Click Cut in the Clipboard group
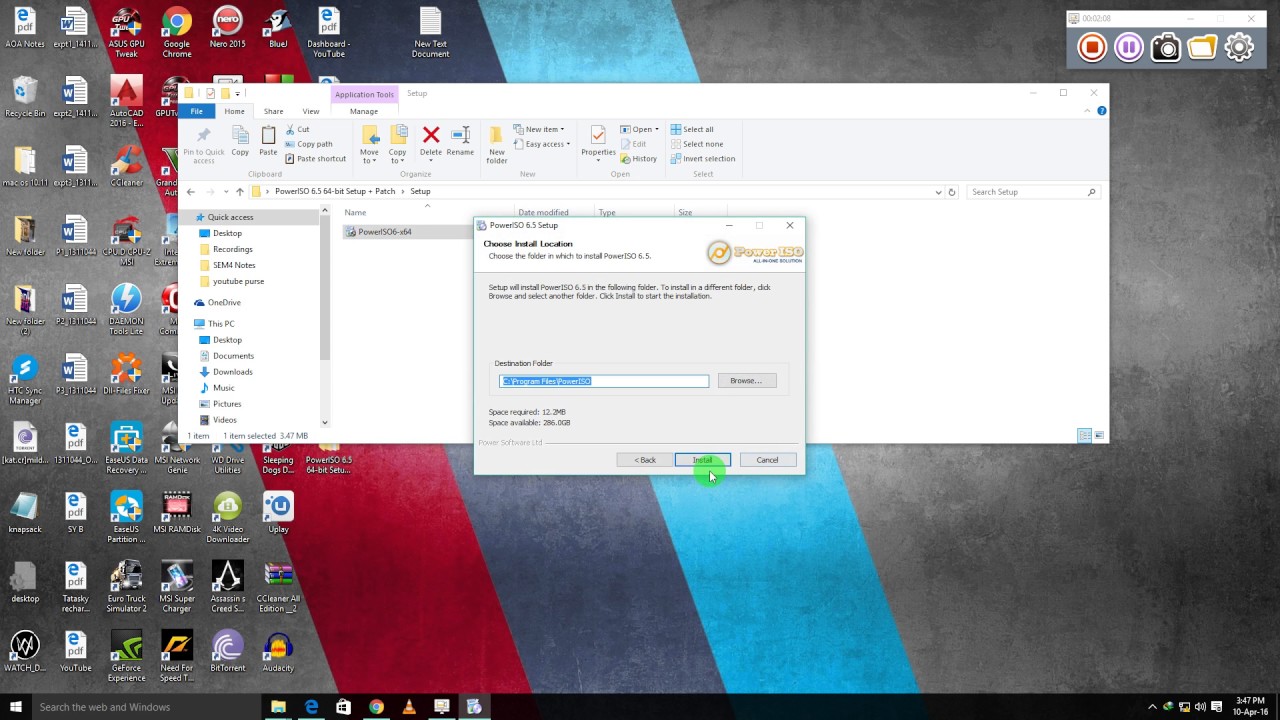The height and width of the screenshot is (720, 1280). tap(298, 129)
